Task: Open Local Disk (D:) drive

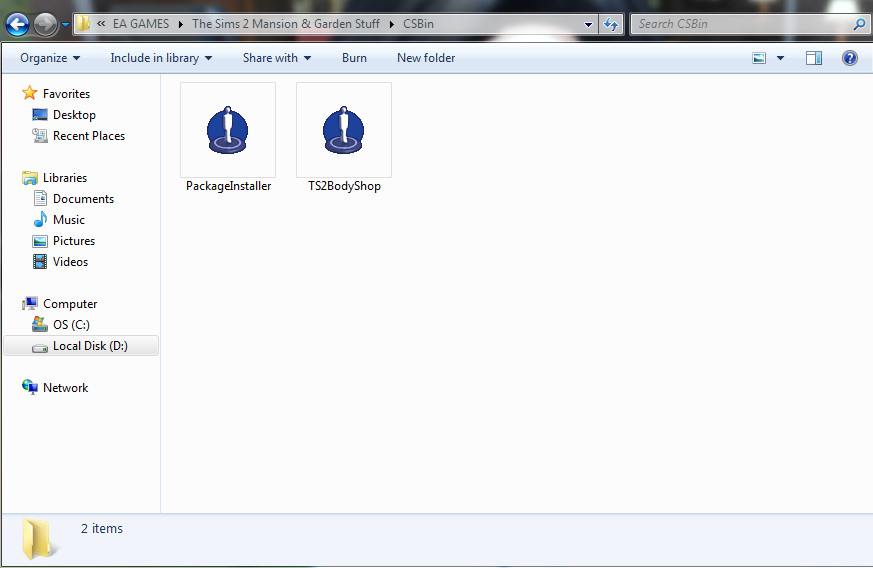Action: point(90,346)
